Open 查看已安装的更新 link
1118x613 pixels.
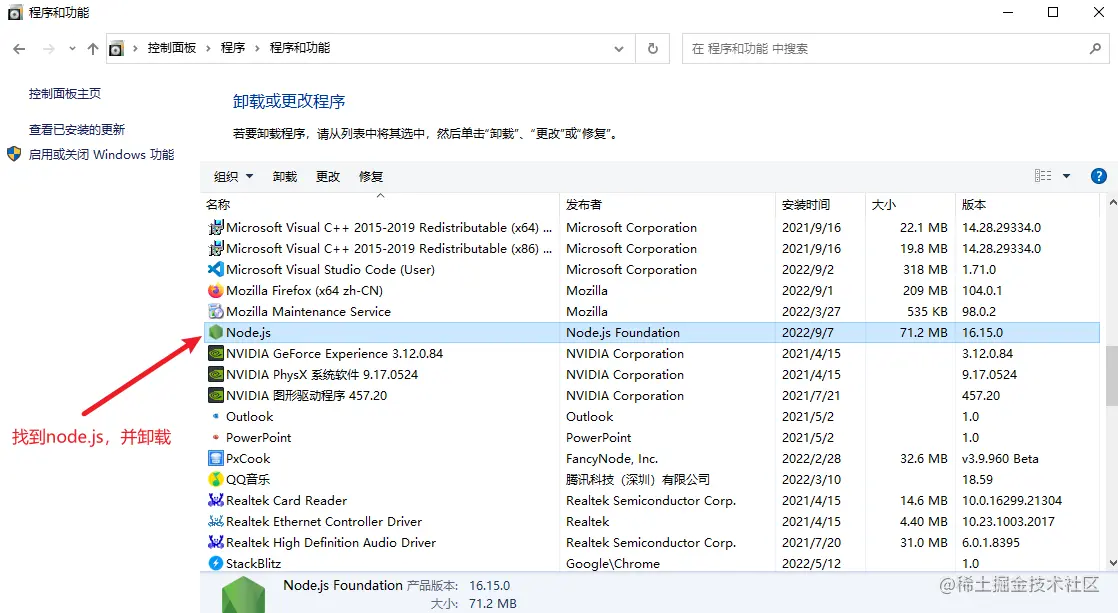click(77, 130)
